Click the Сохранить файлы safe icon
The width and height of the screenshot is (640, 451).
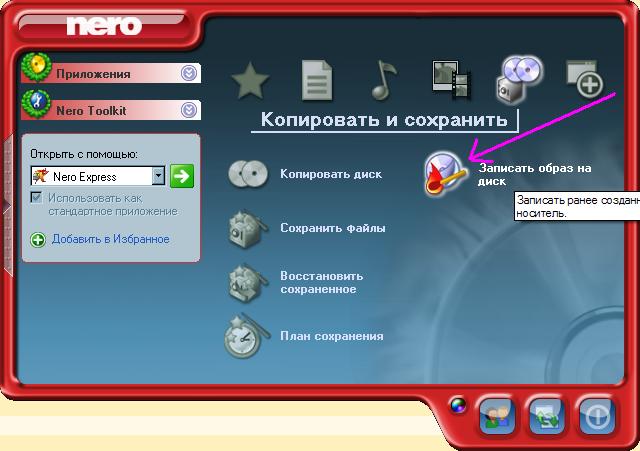(x=247, y=229)
